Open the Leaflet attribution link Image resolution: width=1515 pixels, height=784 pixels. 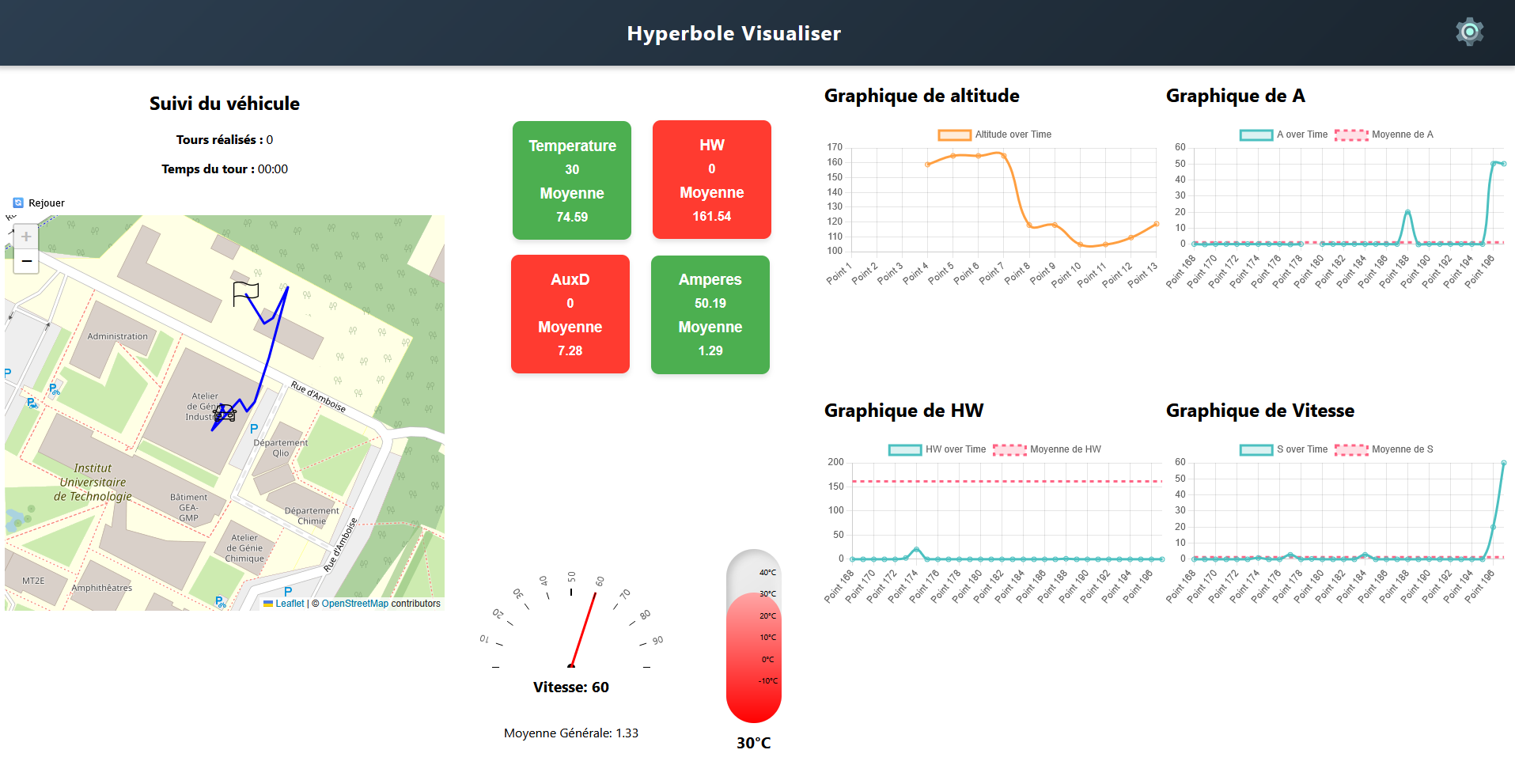pyautogui.click(x=289, y=604)
